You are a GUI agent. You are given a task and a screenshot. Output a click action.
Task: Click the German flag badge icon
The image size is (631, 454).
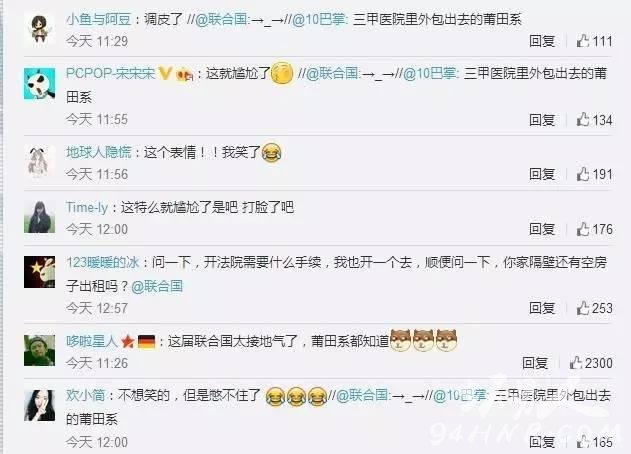pos(146,342)
